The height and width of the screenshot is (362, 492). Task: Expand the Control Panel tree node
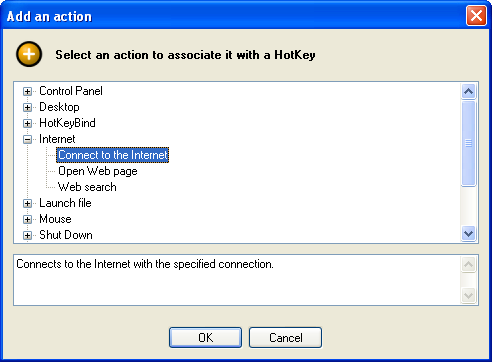pyautogui.click(x=27, y=91)
